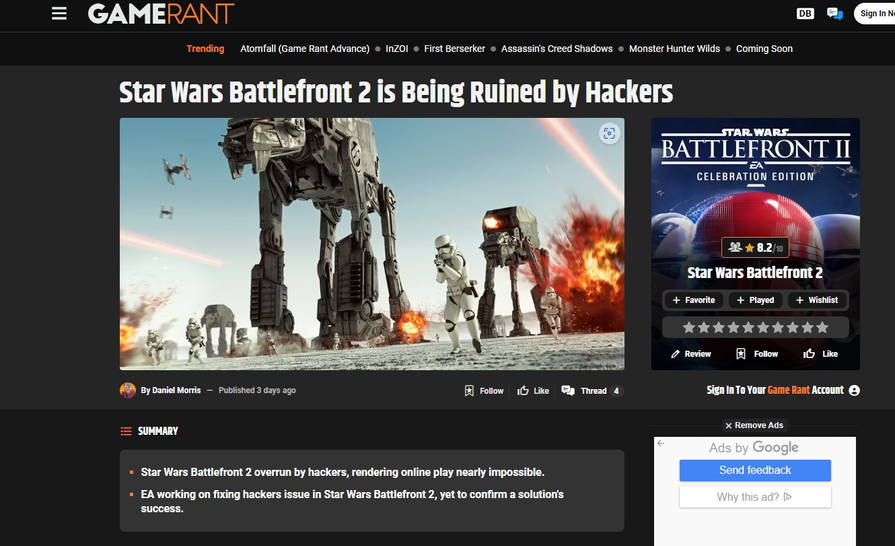Open the hamburger navigation menu
895x546 pixels.
coord(60,14)
